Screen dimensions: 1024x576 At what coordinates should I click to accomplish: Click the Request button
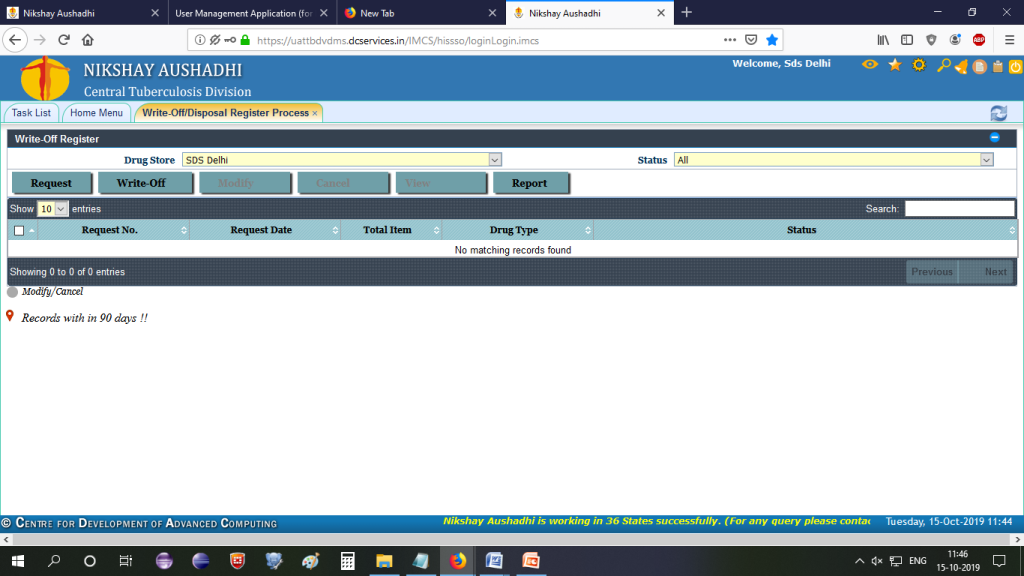coord(51,184)
